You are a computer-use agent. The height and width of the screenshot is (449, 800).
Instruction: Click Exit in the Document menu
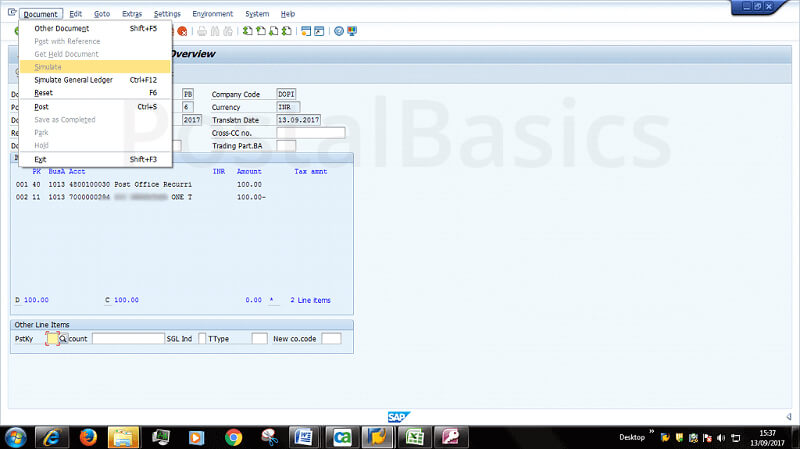click(41, 159)
